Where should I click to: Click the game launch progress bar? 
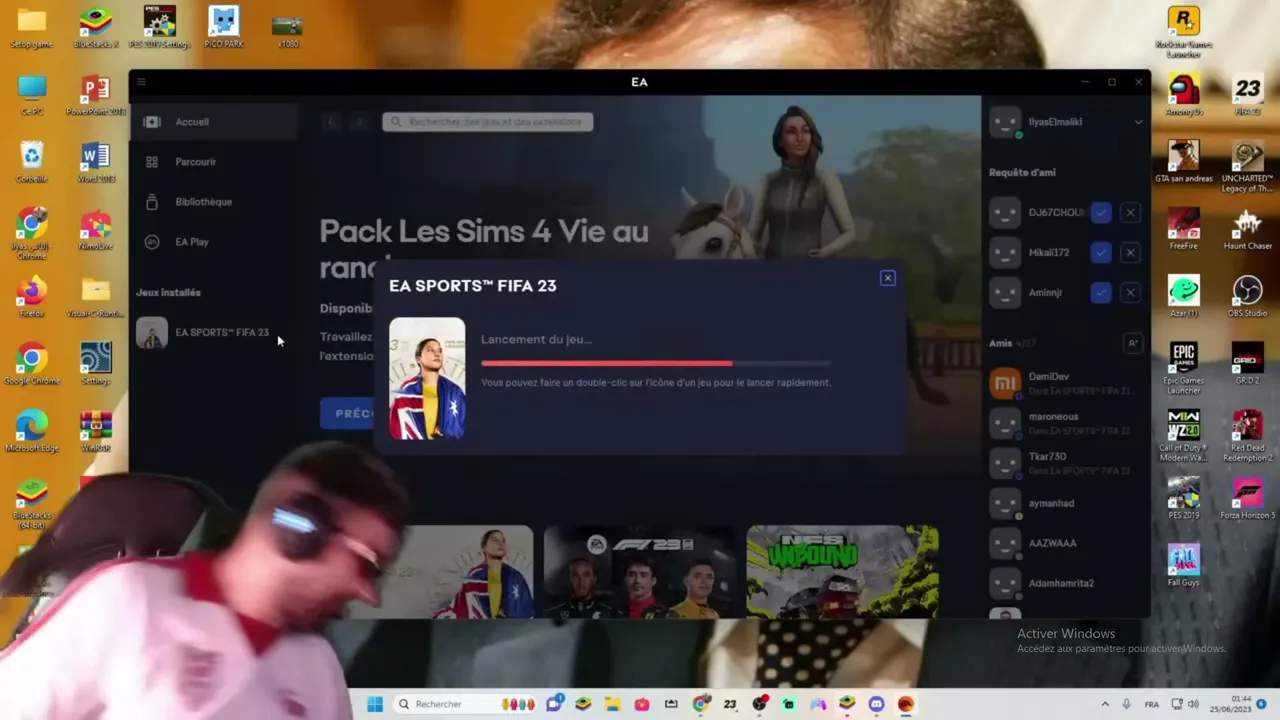point(656,363)
